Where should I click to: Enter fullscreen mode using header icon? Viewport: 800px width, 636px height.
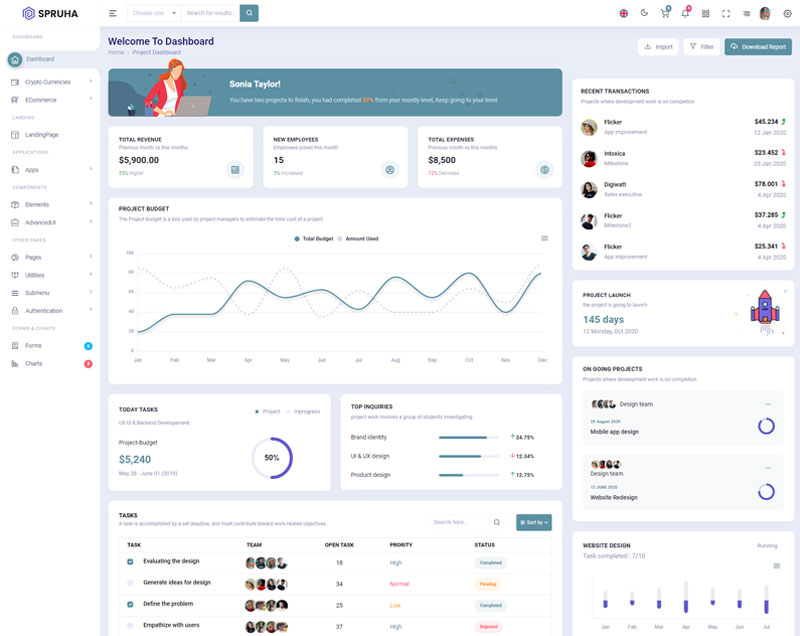pyautogui.click(x=726, y=13)
